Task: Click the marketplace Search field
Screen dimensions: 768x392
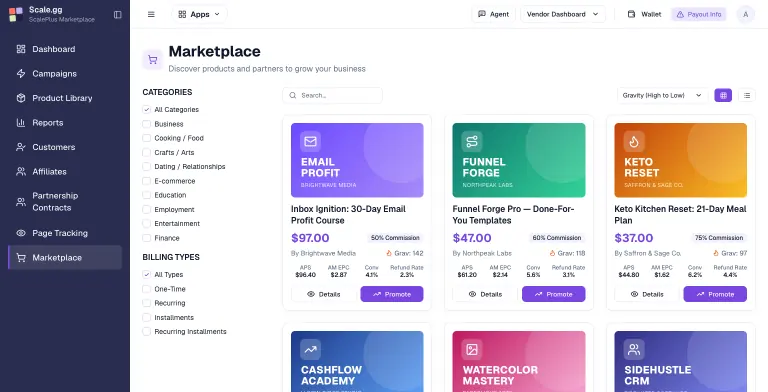Action: [333, 95]
